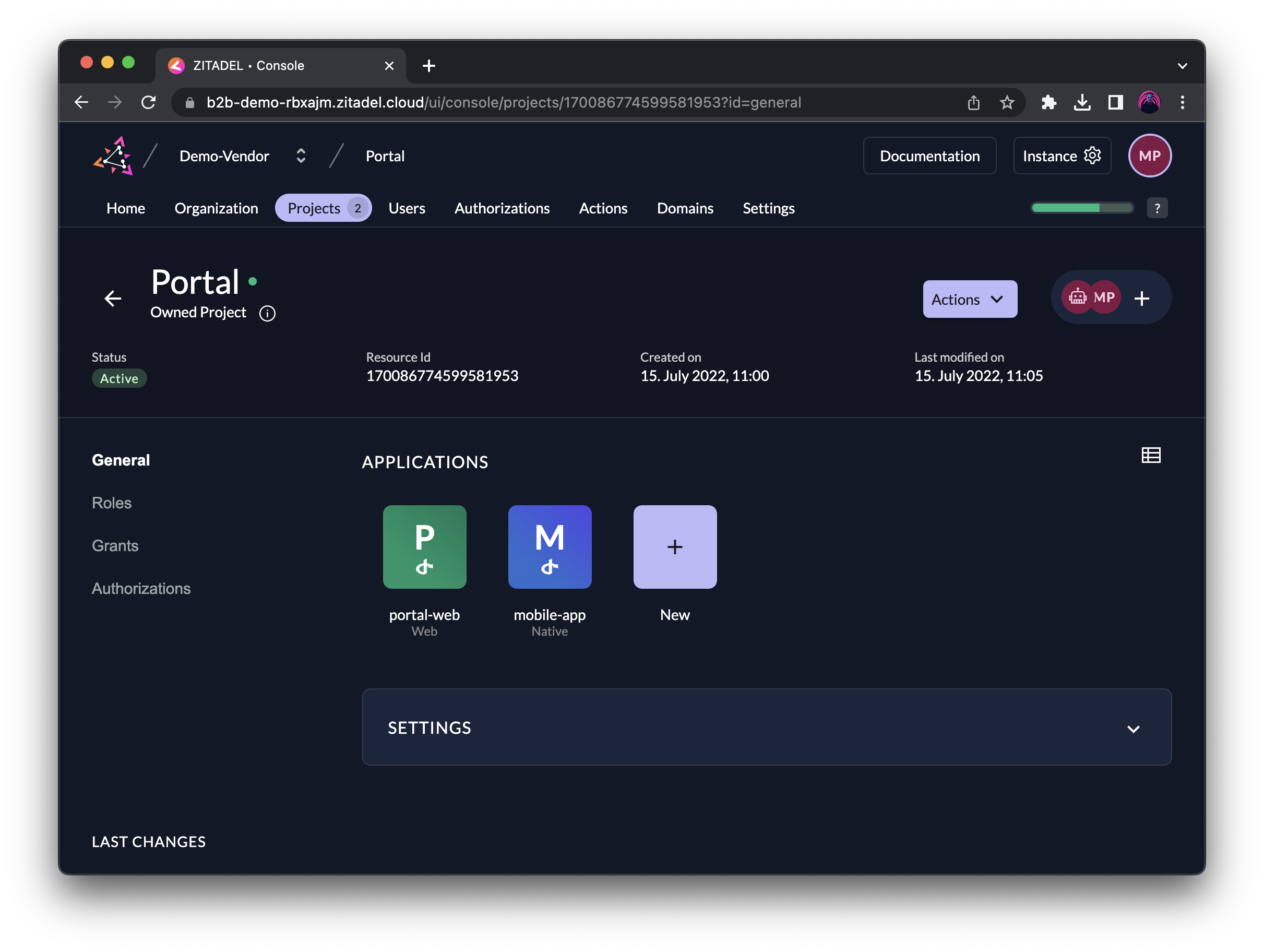Select the Authorizations tab
The width and height of the screenshot is (1264, 952).
502,207
